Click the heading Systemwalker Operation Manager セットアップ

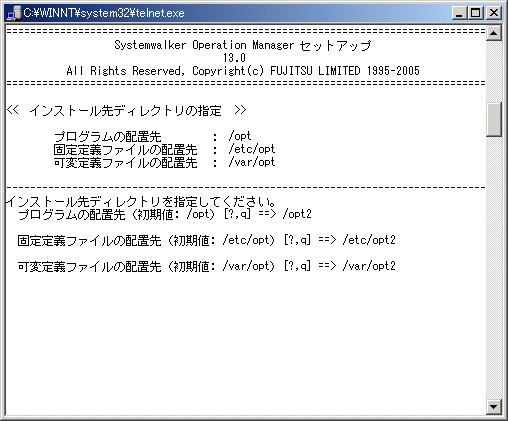[x=242, y=45]
